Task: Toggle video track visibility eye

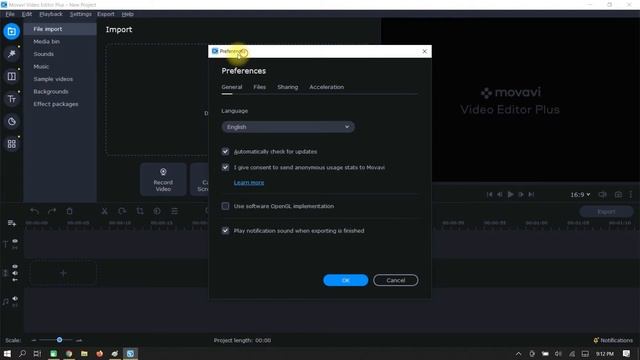Action: (15, 267)
